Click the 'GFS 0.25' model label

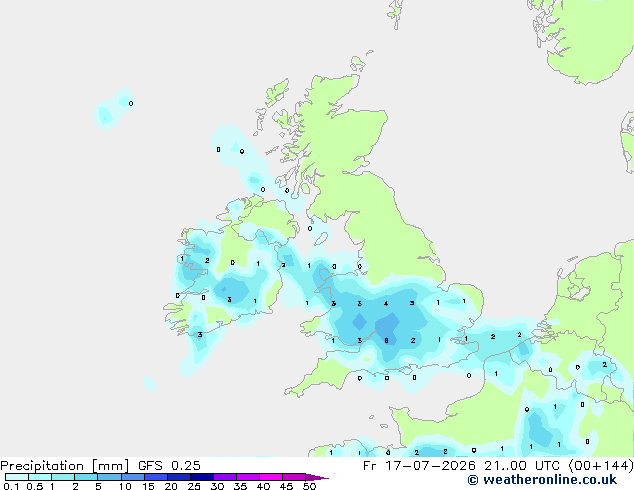pyautogui.click(x=169, y=466)
